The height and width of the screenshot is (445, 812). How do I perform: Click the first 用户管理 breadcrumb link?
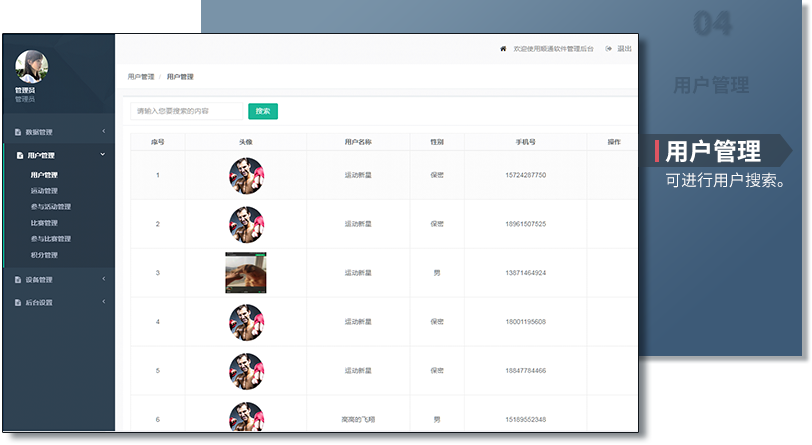(x=141, y=77)
